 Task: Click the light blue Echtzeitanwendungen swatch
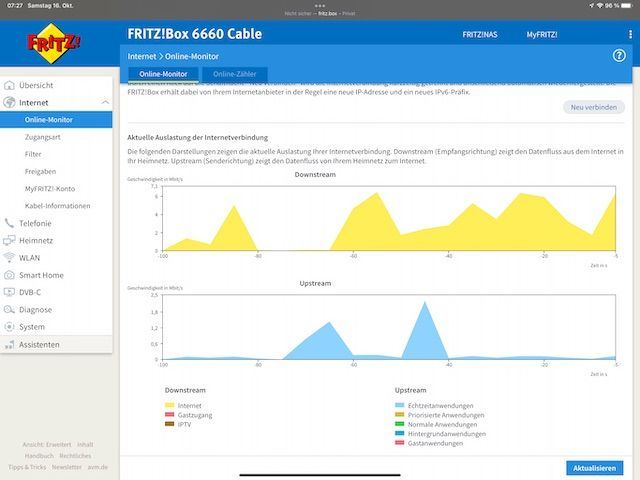[400, 405]
